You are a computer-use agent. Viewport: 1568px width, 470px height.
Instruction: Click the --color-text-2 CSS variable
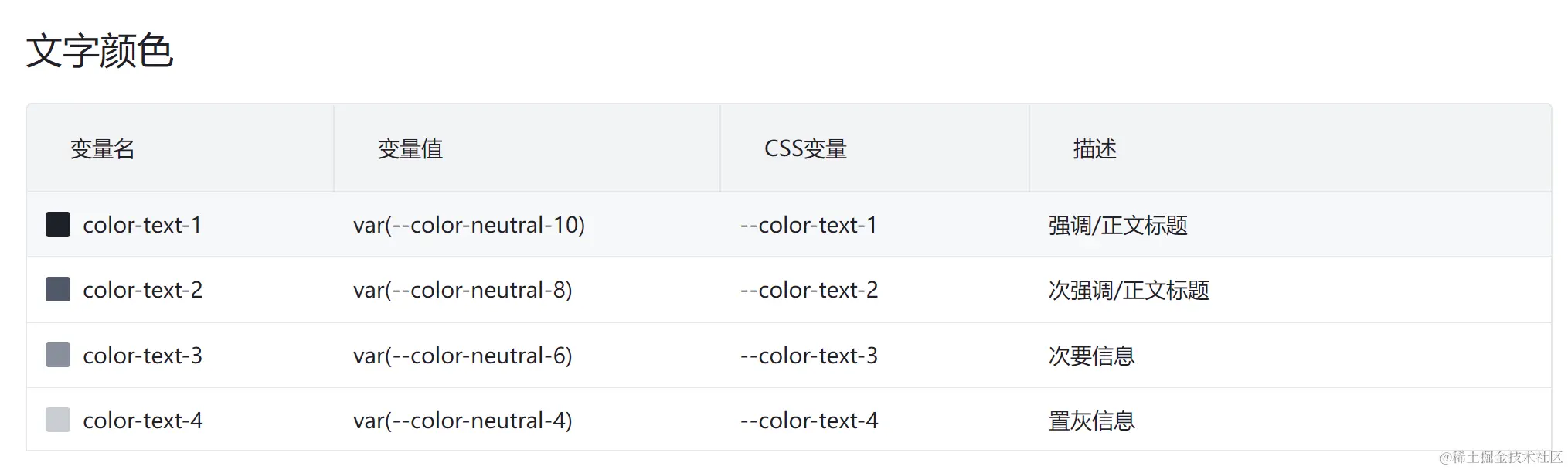tap(809, 290)
